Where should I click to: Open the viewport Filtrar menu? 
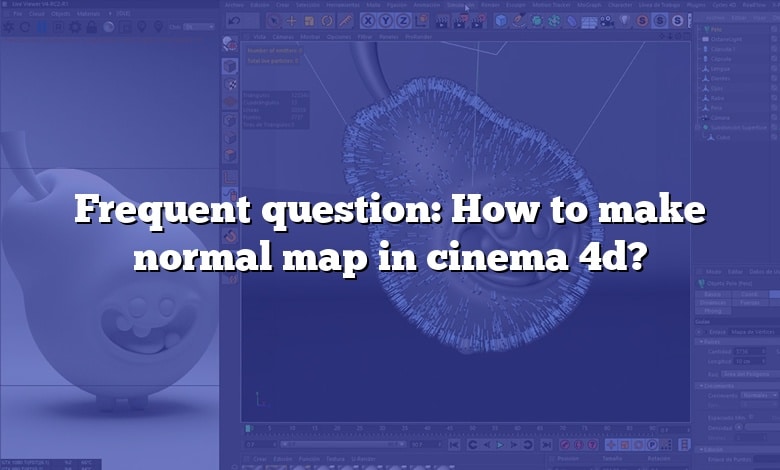coord(365,37)
